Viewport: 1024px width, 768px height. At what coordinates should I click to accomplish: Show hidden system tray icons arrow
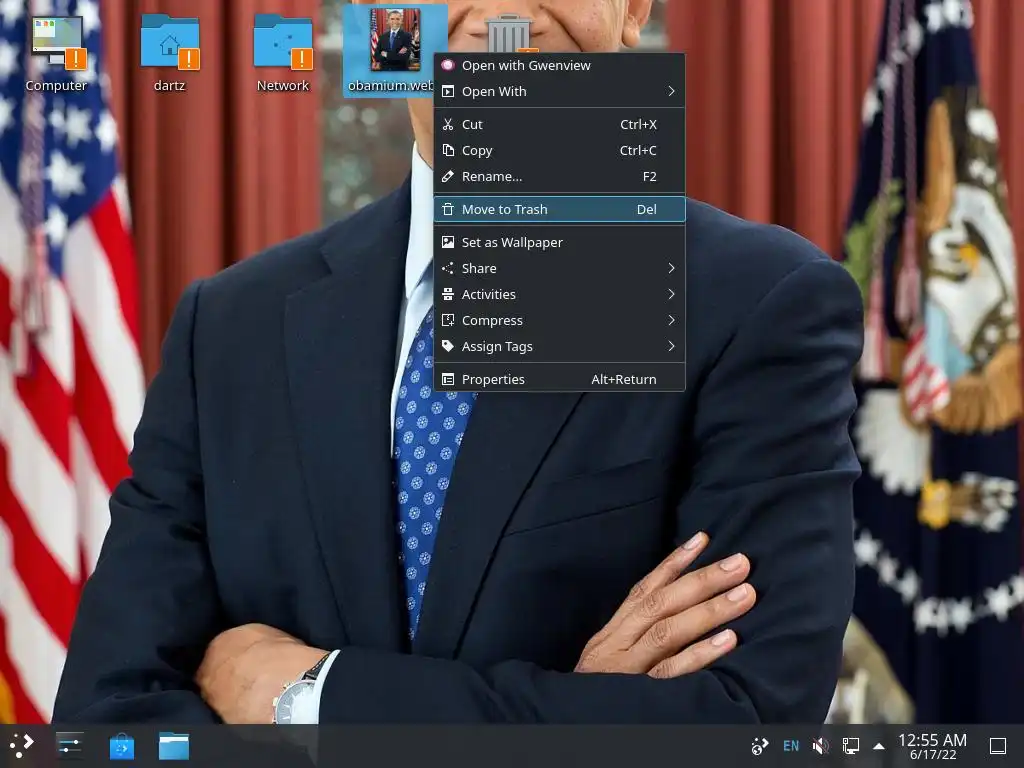coord(879,746)
